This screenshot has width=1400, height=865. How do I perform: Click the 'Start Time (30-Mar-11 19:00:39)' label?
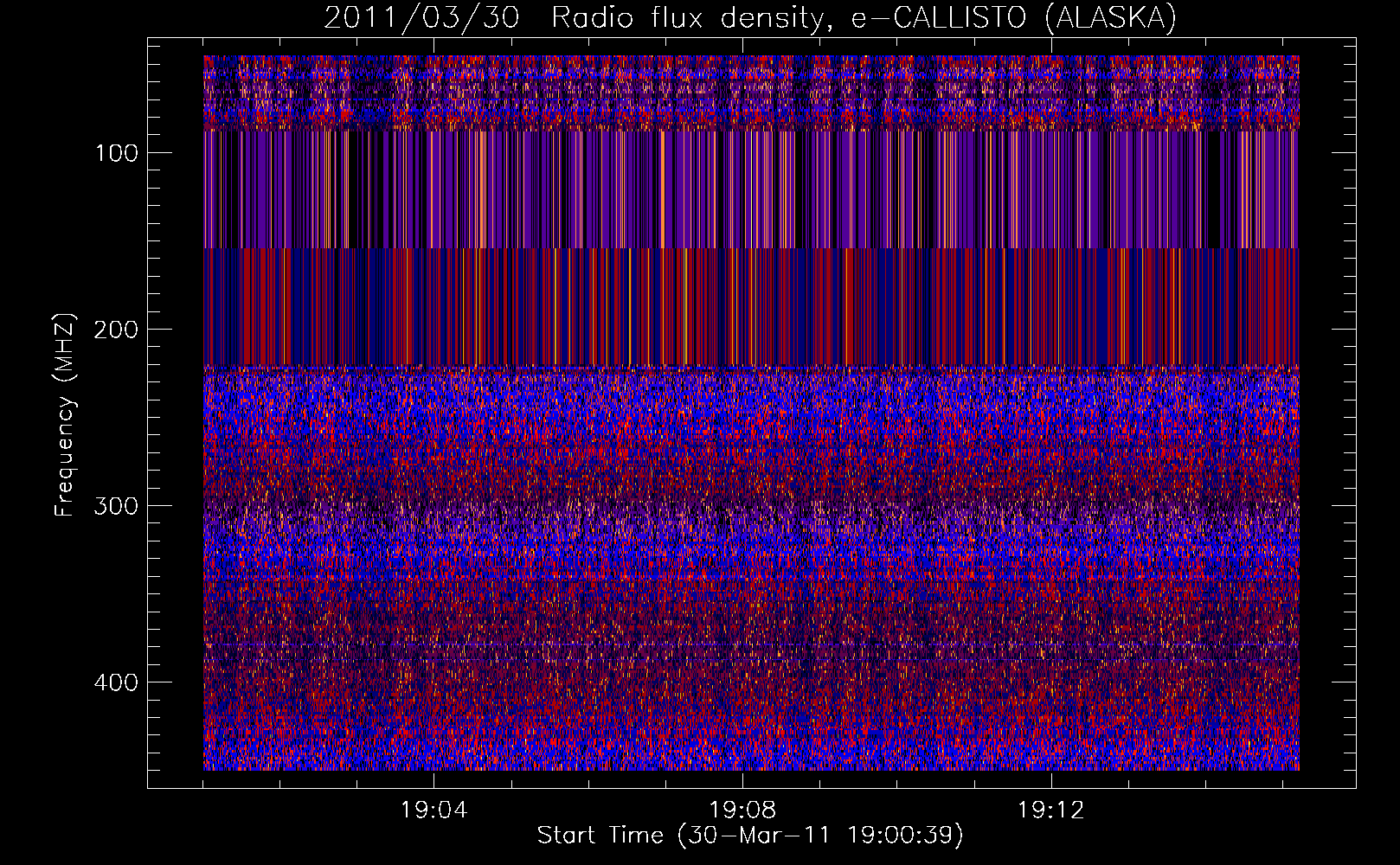(x=750, y=836)
